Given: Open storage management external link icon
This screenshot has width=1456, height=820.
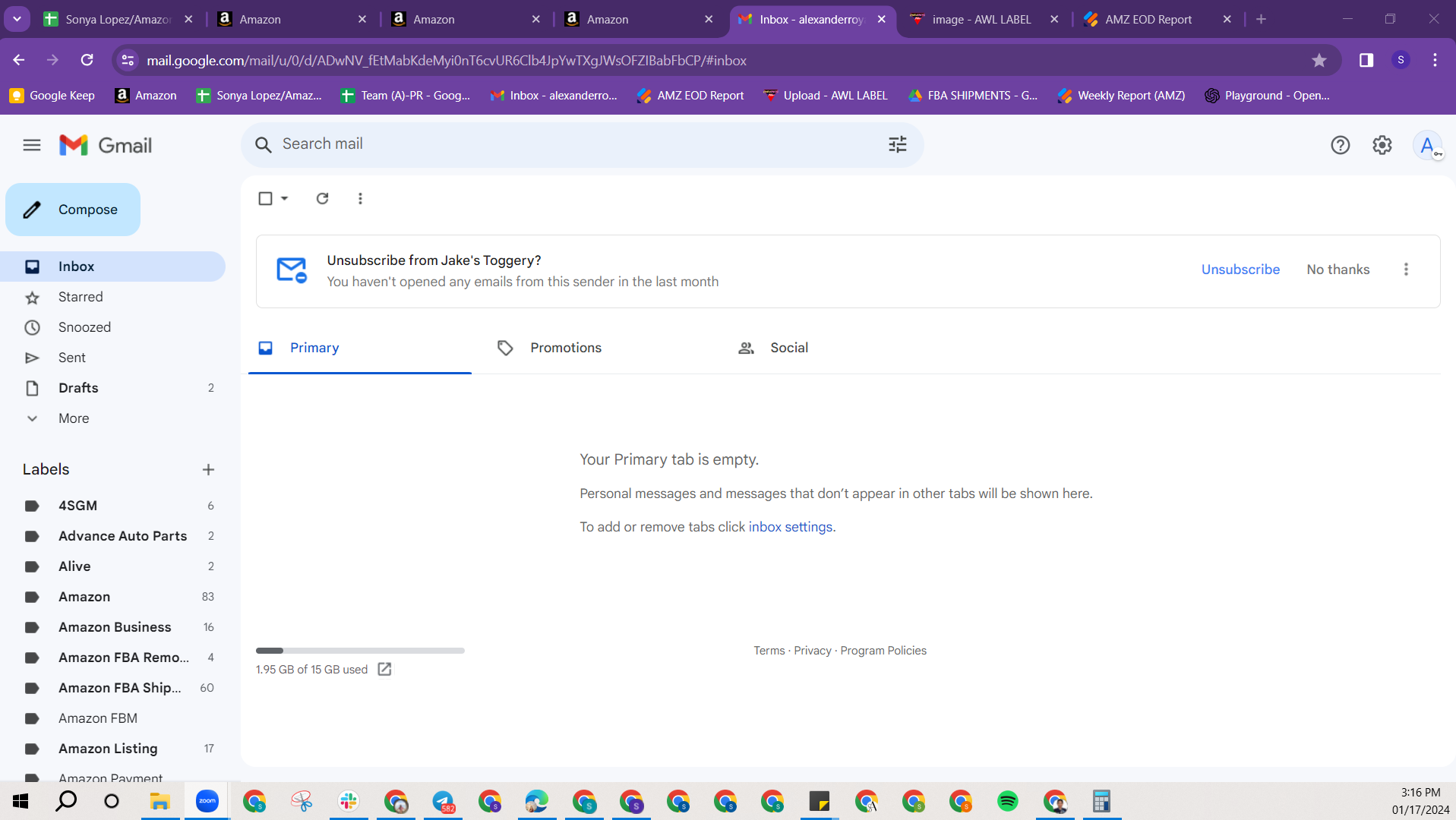Looking at the screenshot, I should [384, 669].
